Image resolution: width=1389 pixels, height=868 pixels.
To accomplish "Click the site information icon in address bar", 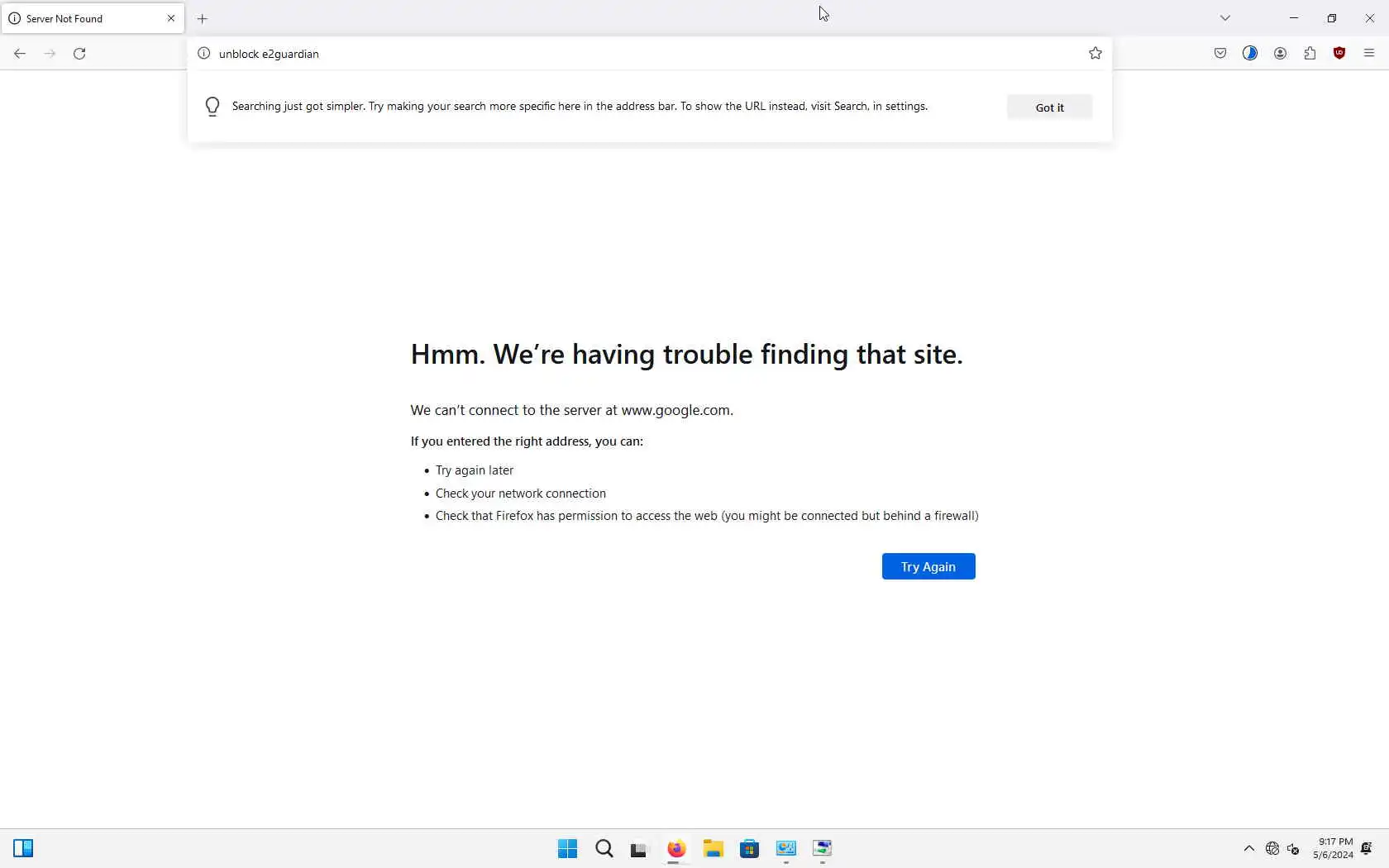I will (x=204, y=54).
